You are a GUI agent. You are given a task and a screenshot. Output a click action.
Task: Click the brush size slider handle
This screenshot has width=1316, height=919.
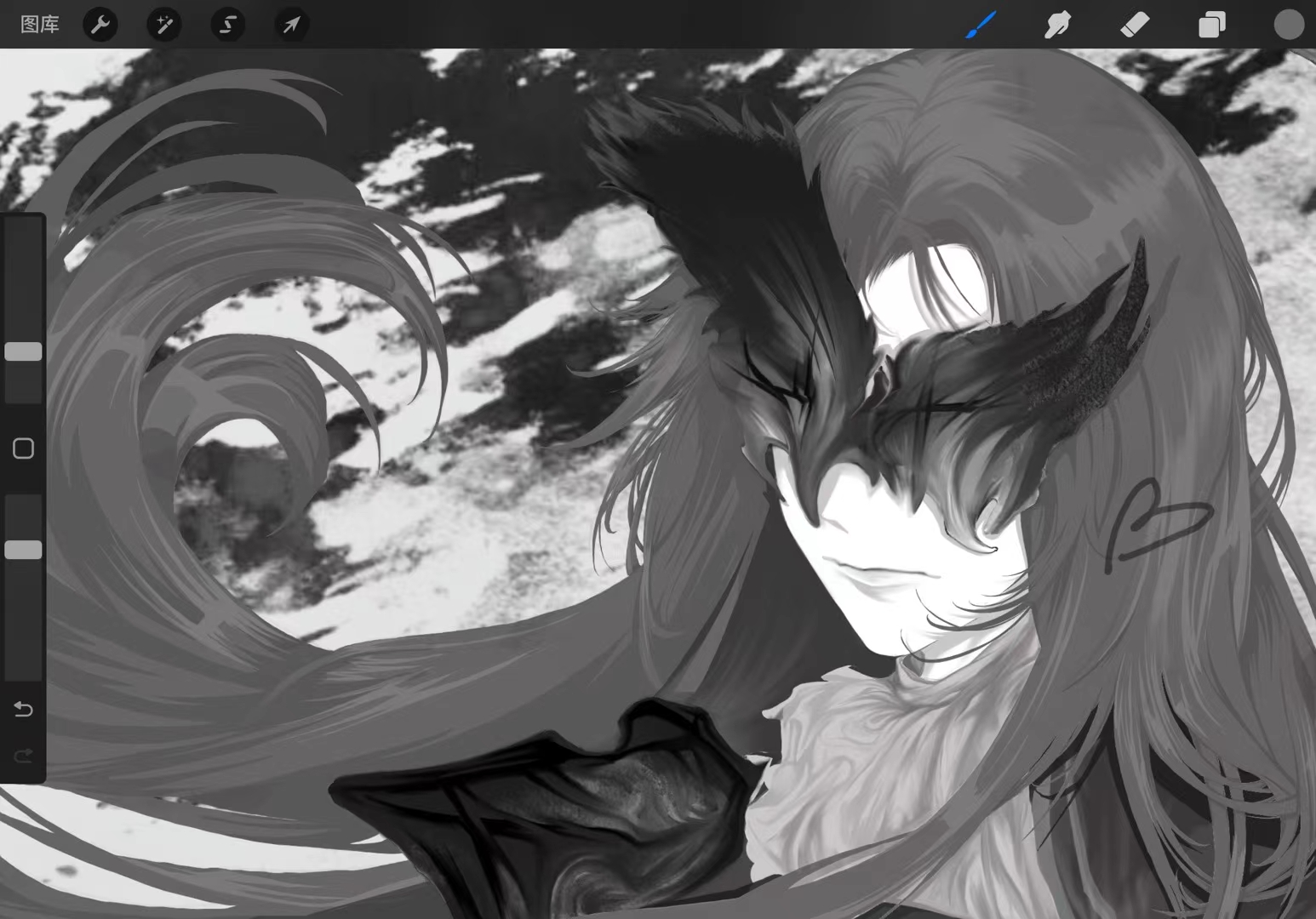[x=23, y=351]
